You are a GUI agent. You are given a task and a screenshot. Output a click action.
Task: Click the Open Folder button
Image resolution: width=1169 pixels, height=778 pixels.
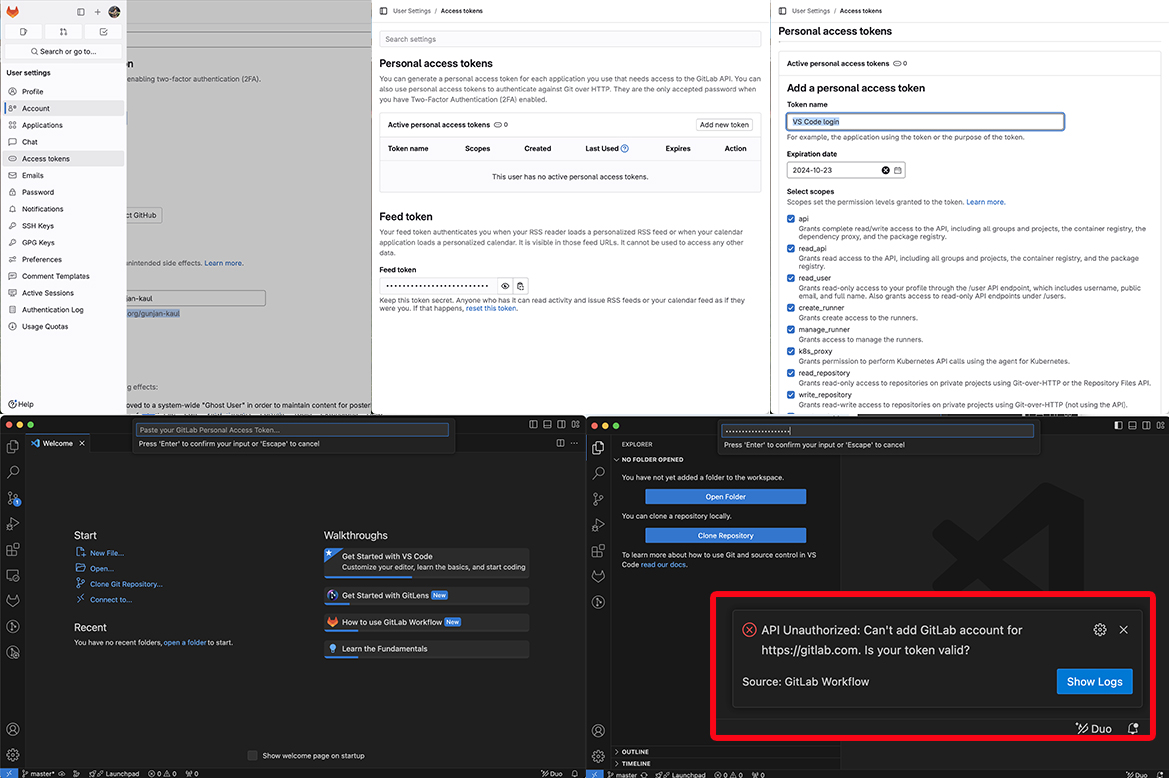click(x=725, y=497)
